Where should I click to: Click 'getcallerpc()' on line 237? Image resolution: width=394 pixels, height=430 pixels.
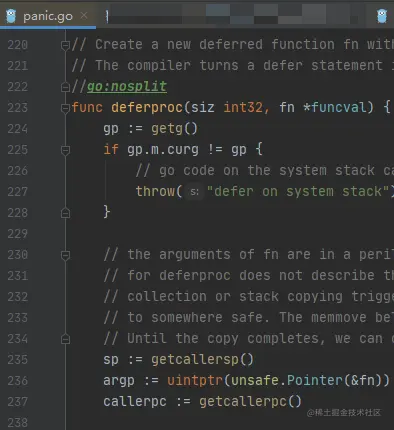(x=250, y=402)
